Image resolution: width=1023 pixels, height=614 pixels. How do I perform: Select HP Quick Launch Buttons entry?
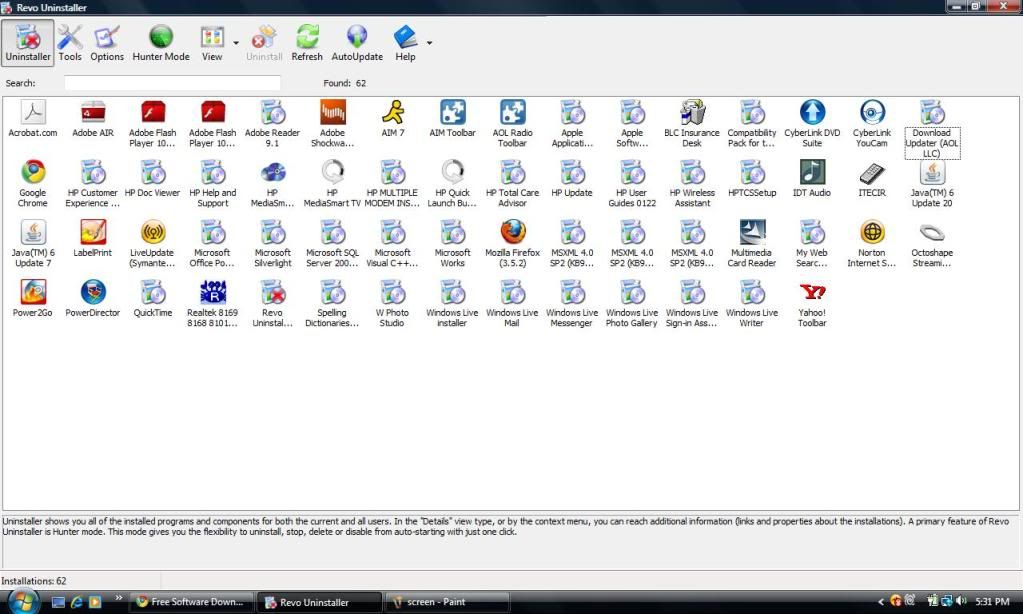tap(453, 183)
